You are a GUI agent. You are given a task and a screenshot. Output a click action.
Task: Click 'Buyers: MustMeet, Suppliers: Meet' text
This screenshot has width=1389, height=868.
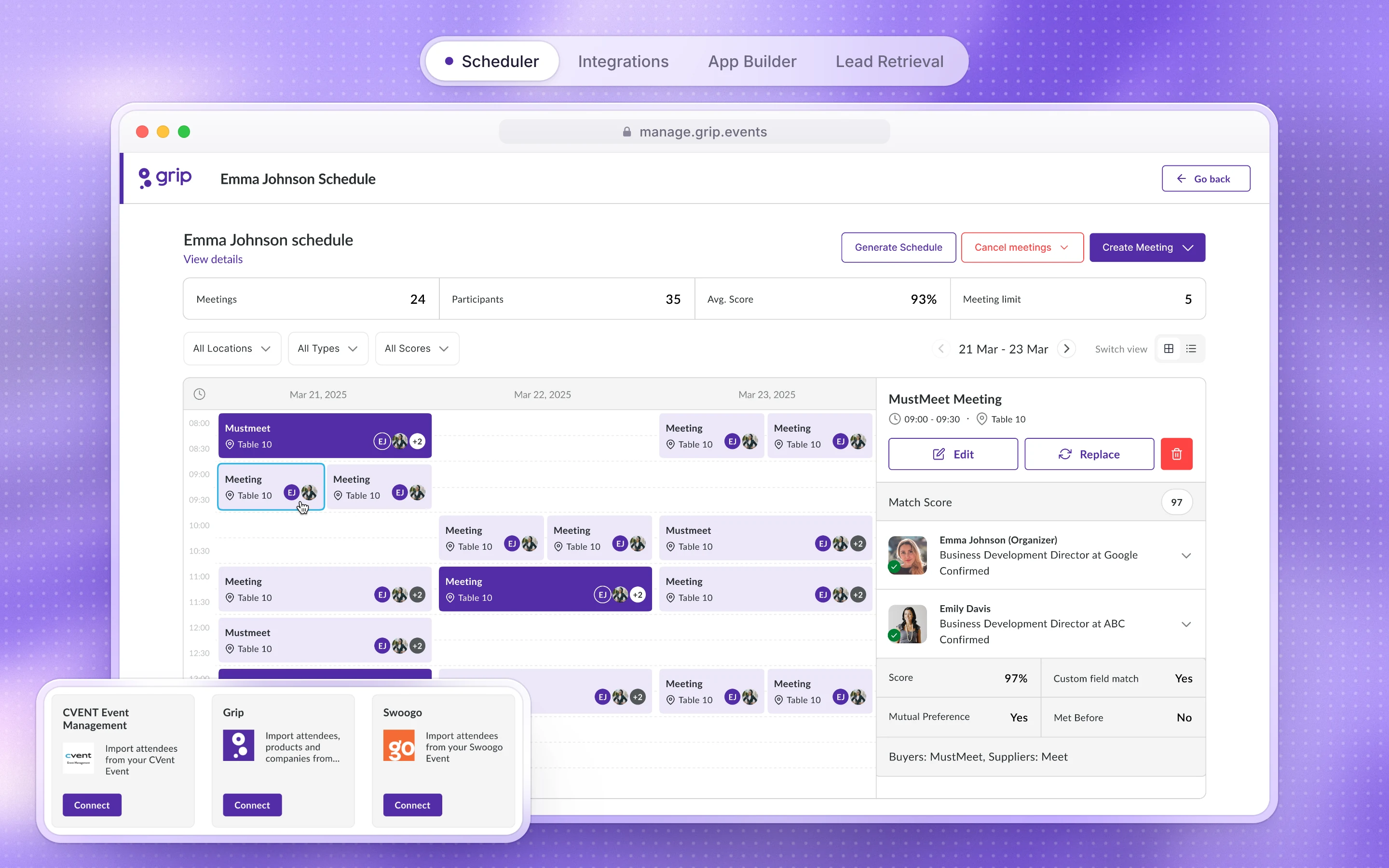[978, 757]
